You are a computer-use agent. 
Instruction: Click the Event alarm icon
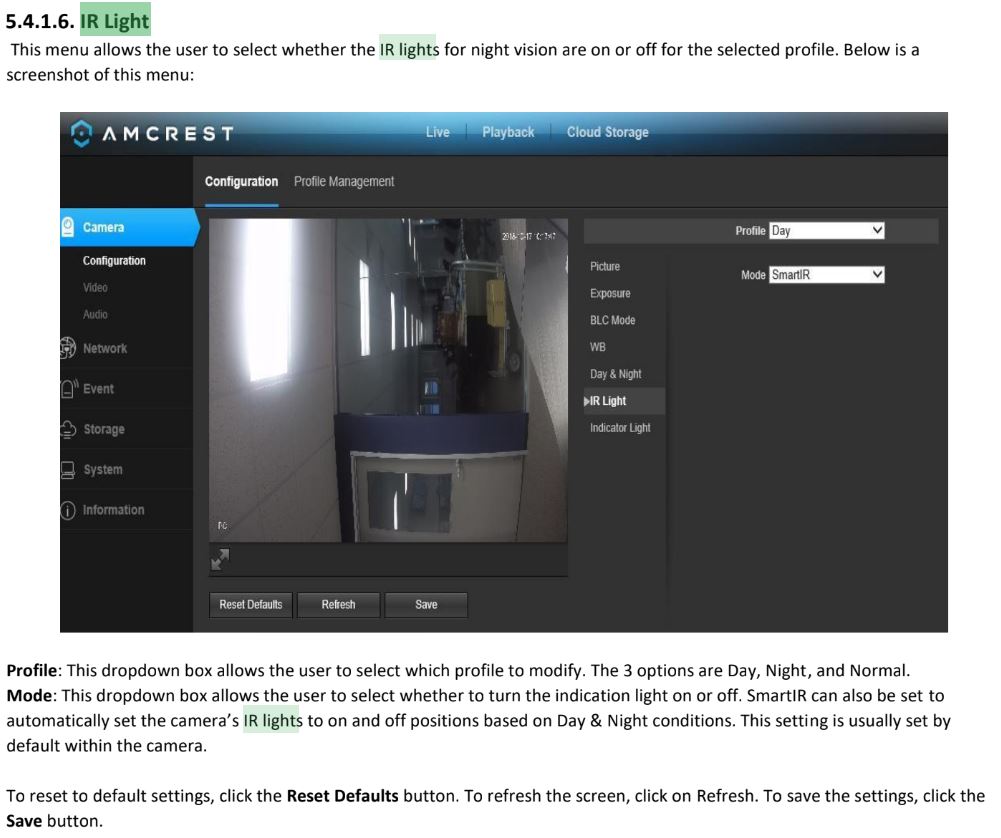point(68,388)
